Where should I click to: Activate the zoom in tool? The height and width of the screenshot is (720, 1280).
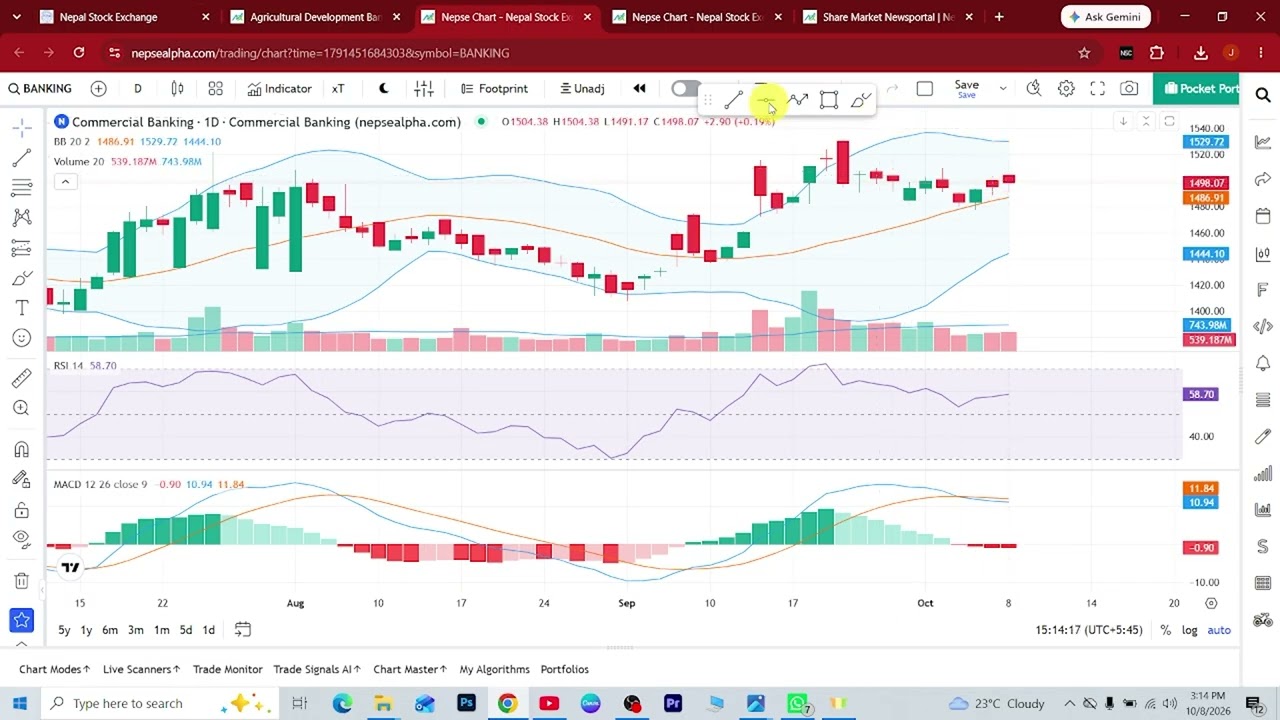[21, 408]
